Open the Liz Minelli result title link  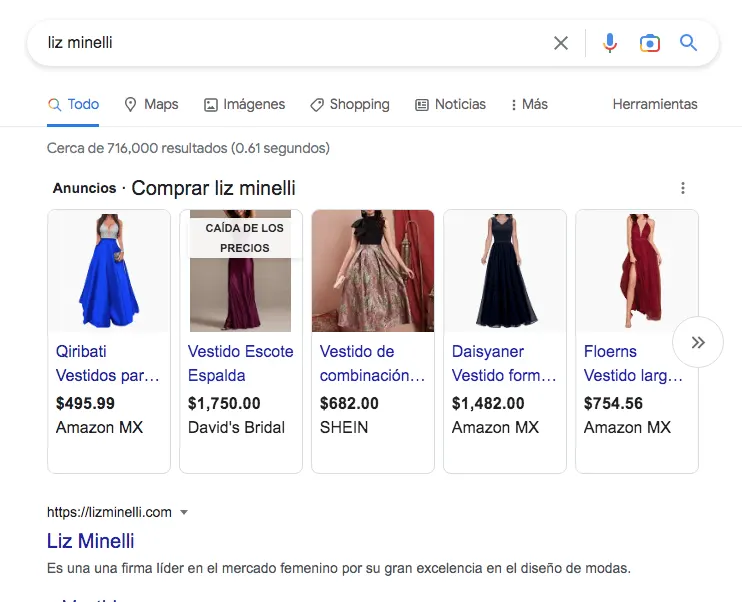91,541
